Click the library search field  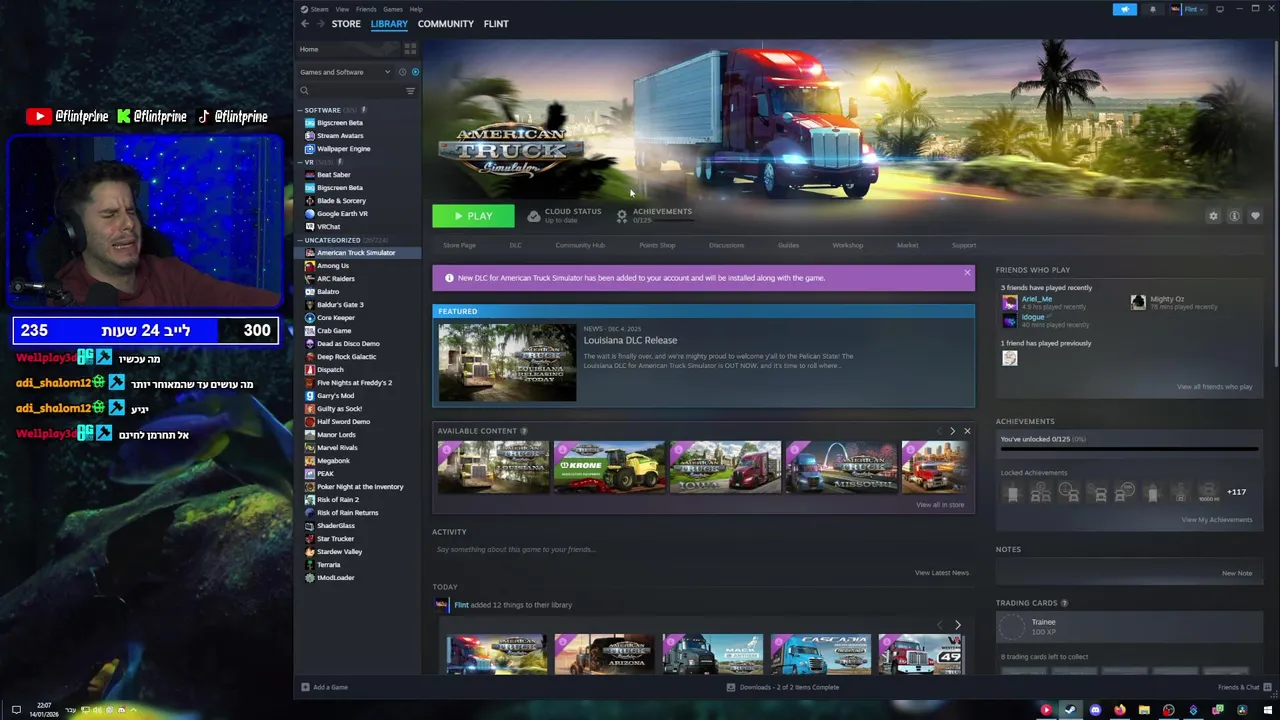pos(355,91)
